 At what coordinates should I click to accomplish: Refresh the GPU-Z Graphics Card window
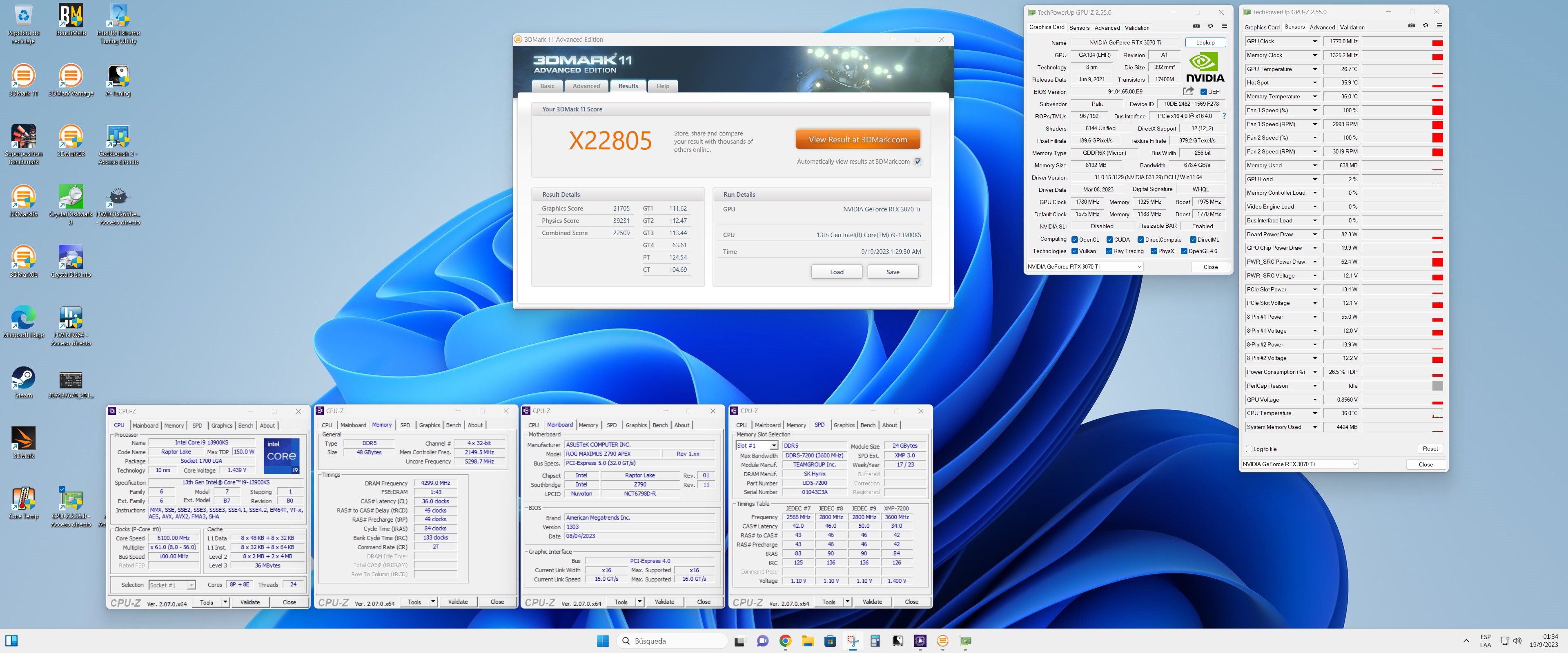coord(1210,26)
